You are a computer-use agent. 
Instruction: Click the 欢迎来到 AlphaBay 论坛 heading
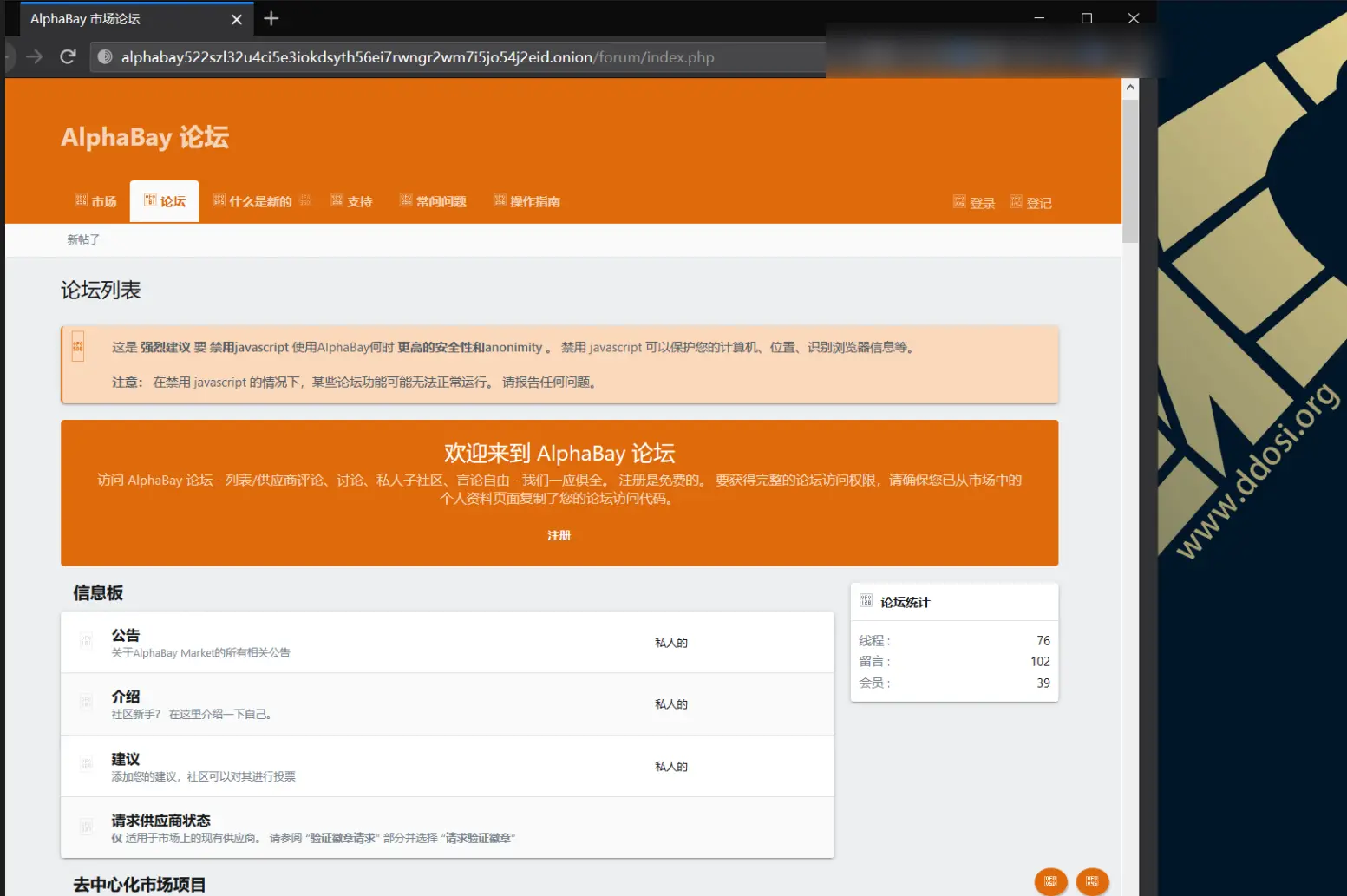click(559, 454)
